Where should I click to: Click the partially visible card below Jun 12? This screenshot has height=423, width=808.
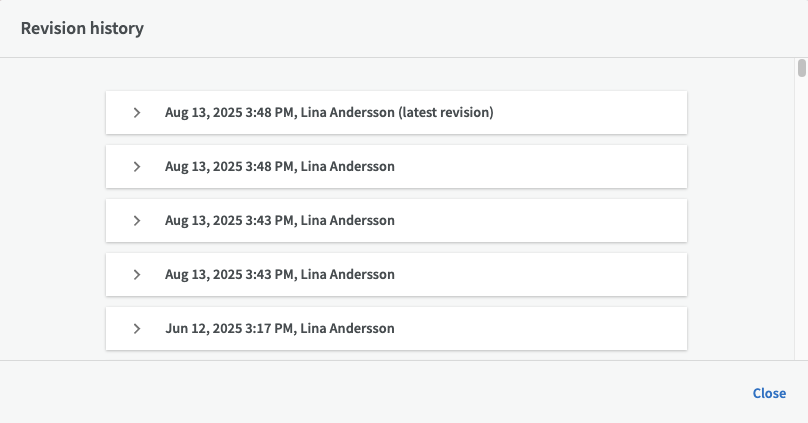[x=396, y=355]
